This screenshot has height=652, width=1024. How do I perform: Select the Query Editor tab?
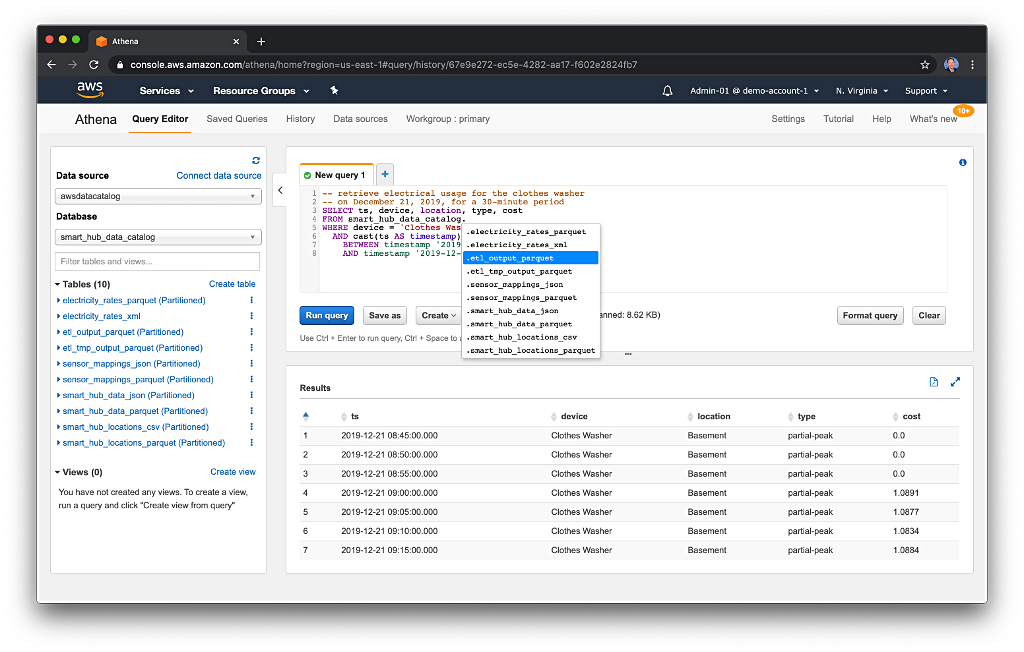[160, 119]
